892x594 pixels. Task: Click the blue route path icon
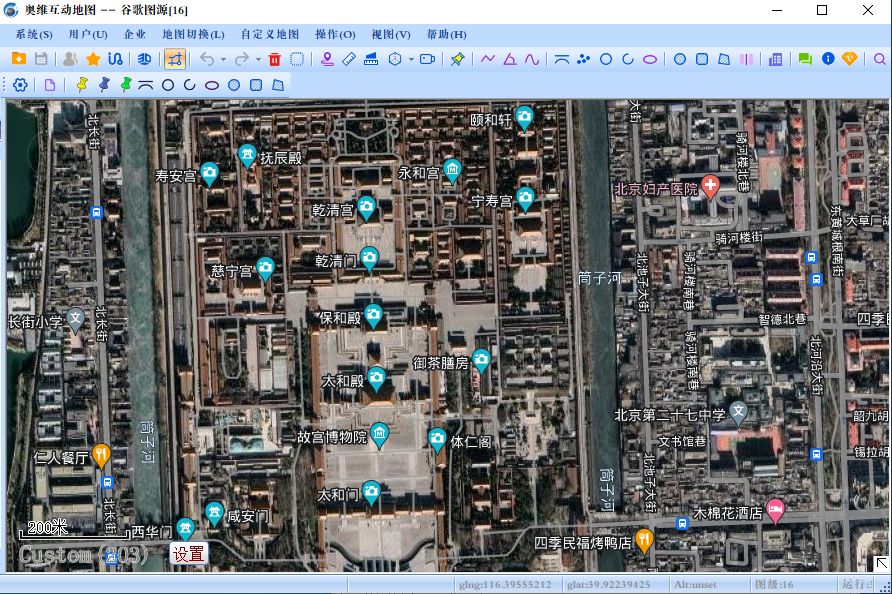115,59
